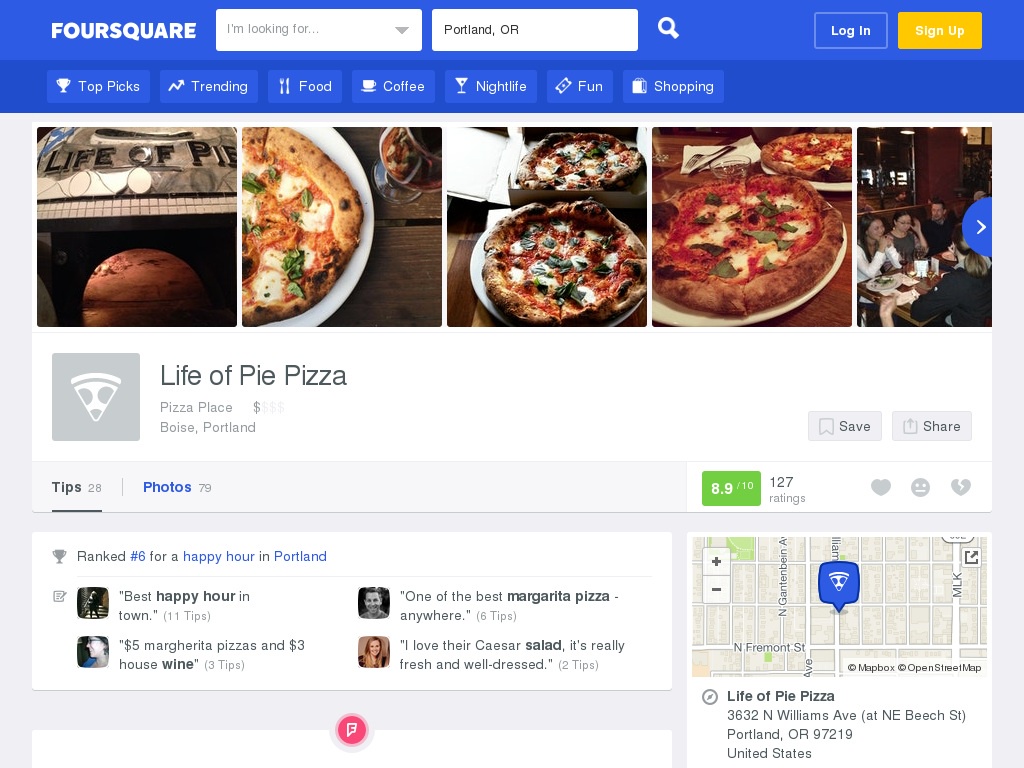1024x768 pixels.
Task: Click the Save button
Action: [x=844, y=426]
